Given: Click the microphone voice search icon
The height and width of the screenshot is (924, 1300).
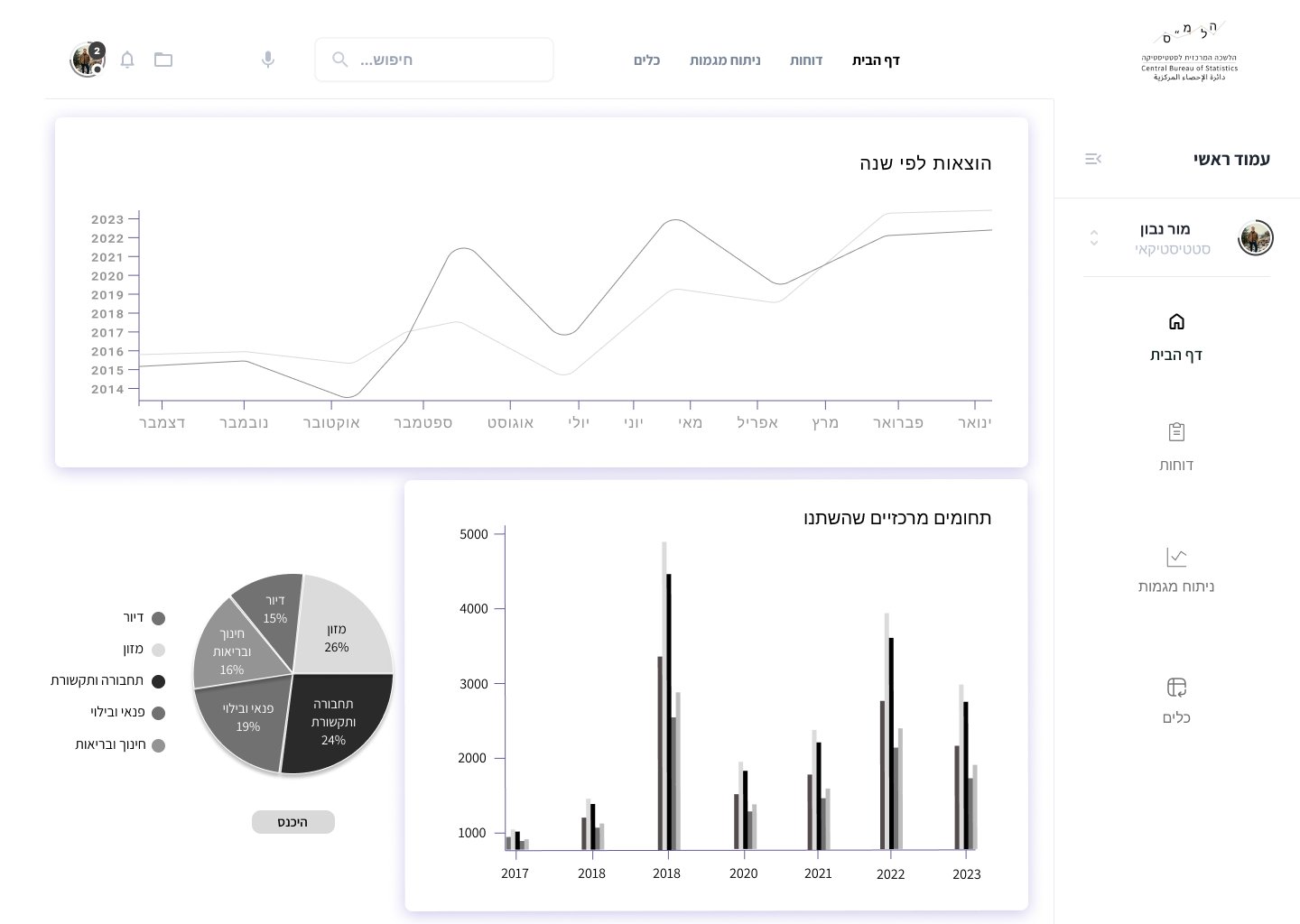Looking at the screenshot, I should click(268, 60).
